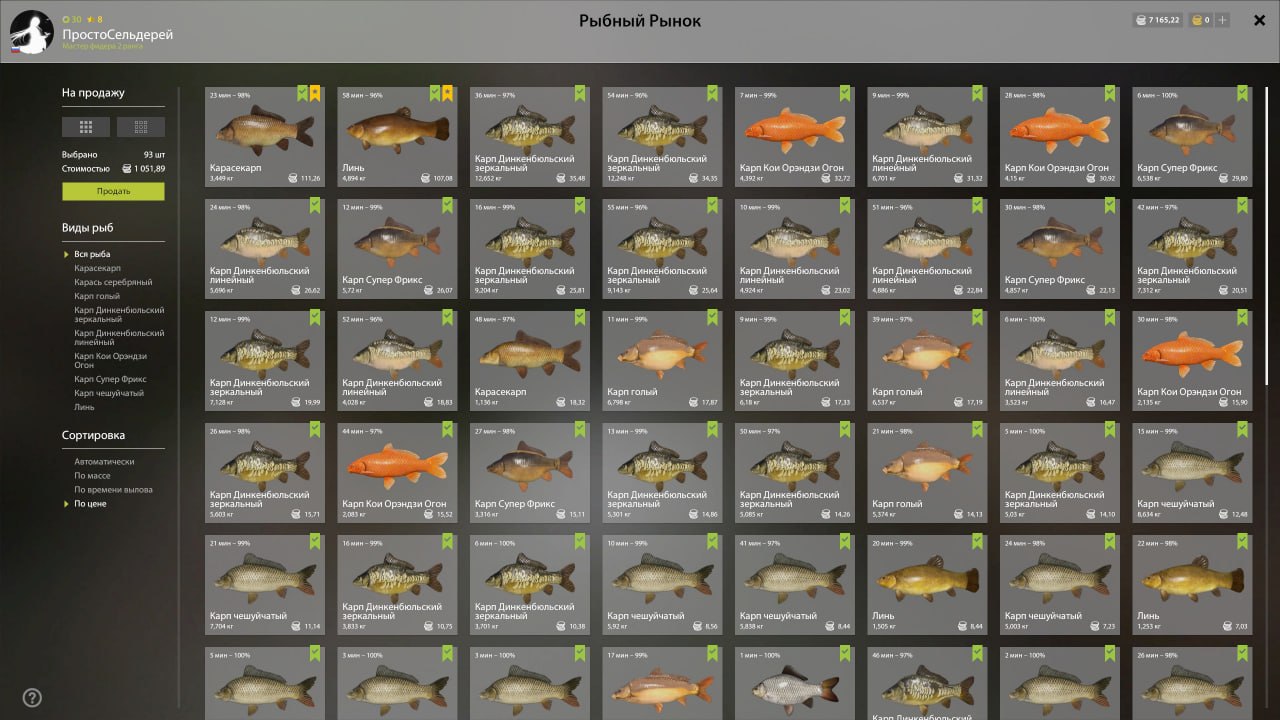The width and height of the screenshot is (1280, 720).
Task: Select Автоматически sorting option
Action: pos(104,462)
